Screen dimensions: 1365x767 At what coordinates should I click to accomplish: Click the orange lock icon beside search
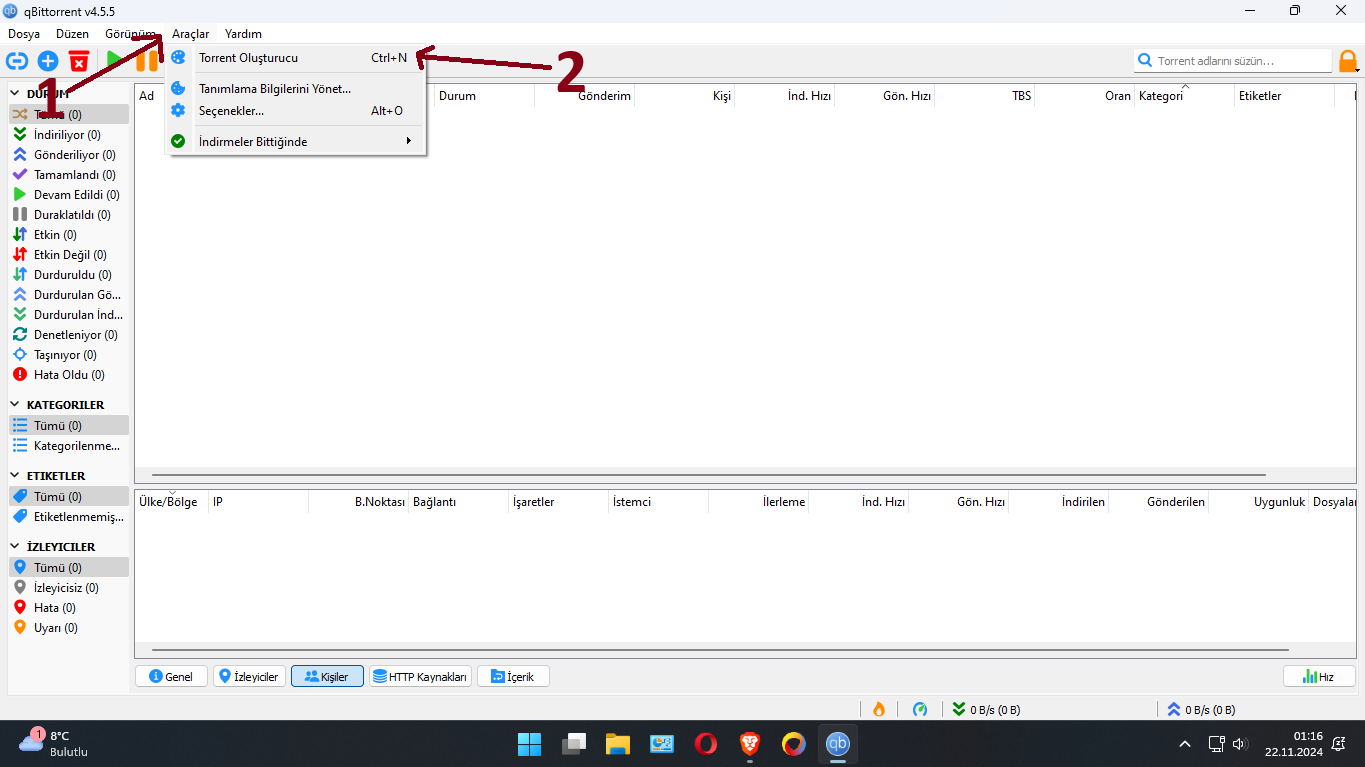(1348, 61)
